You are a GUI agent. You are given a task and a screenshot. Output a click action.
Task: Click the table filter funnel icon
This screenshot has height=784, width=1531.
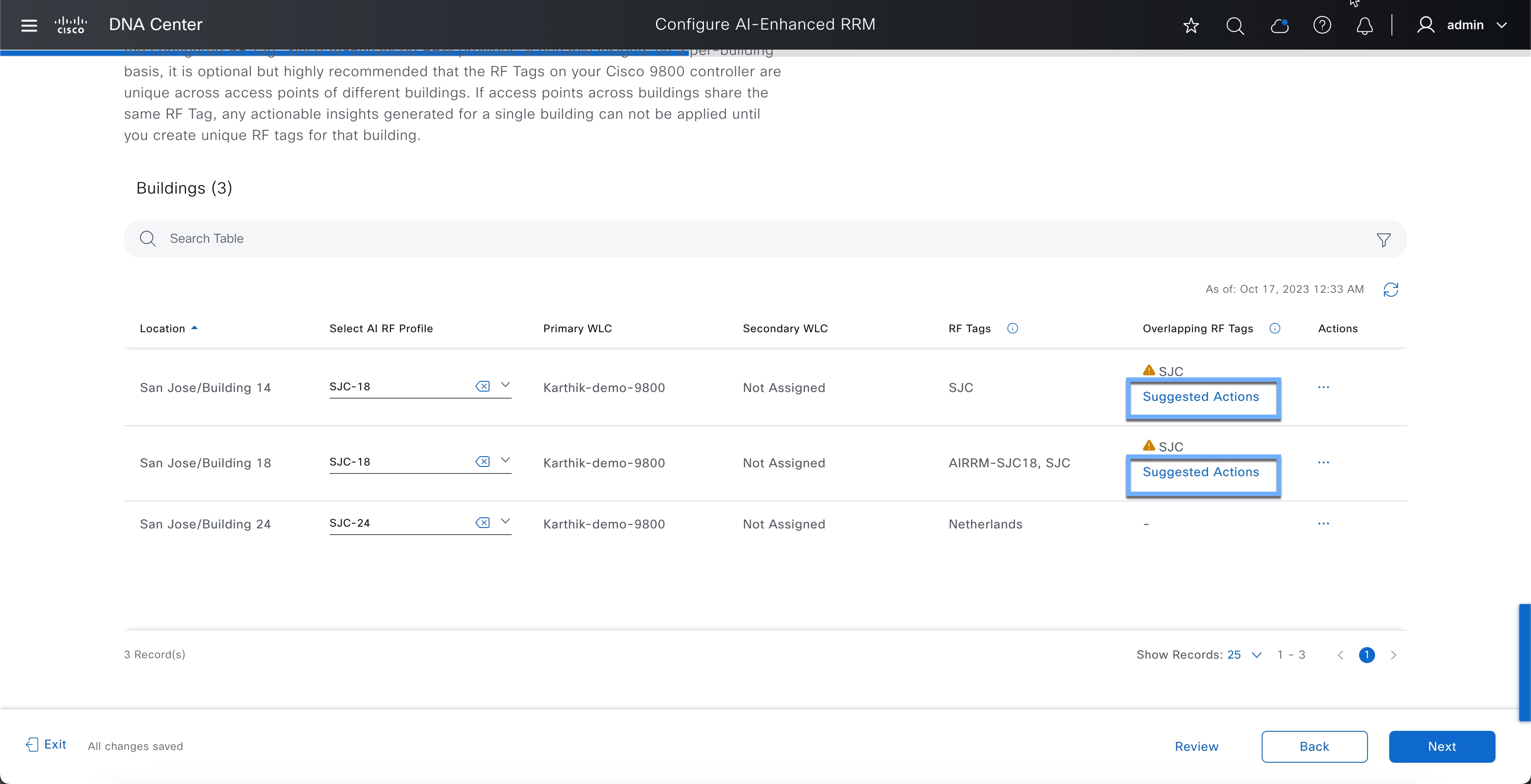1383,240
